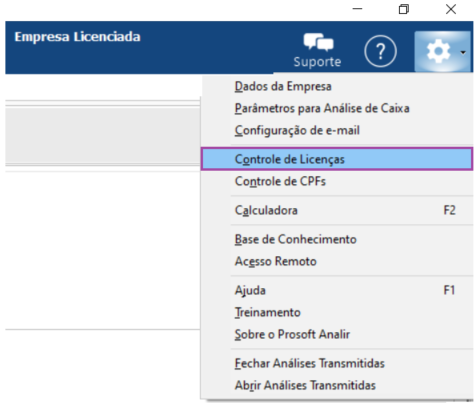The image size is (476, 403).
Task: Click the settings gear icon
Action: coord(438,51)
